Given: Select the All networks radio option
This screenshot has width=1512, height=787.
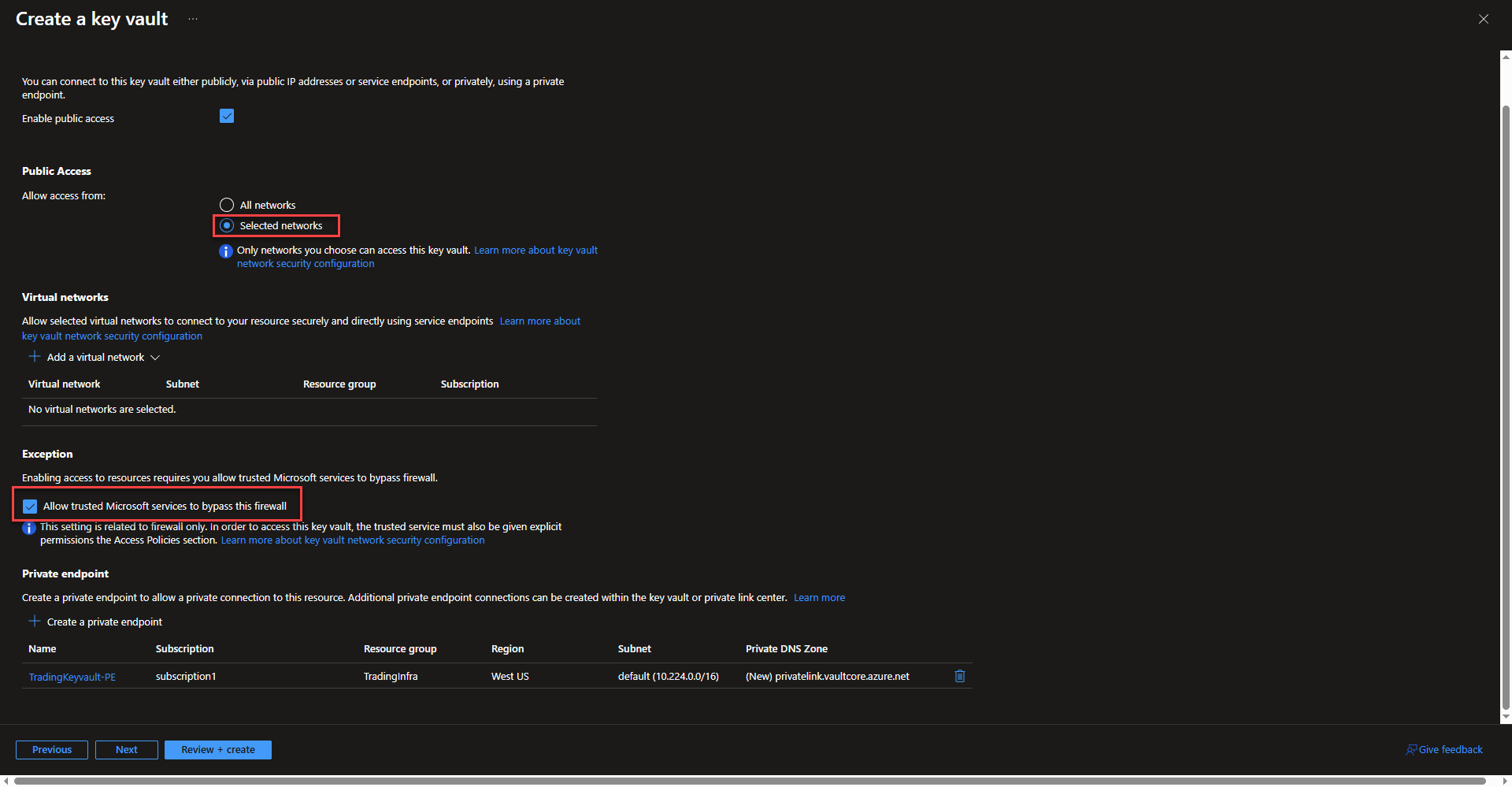Looking at the screenshot, I should [227, 205].
